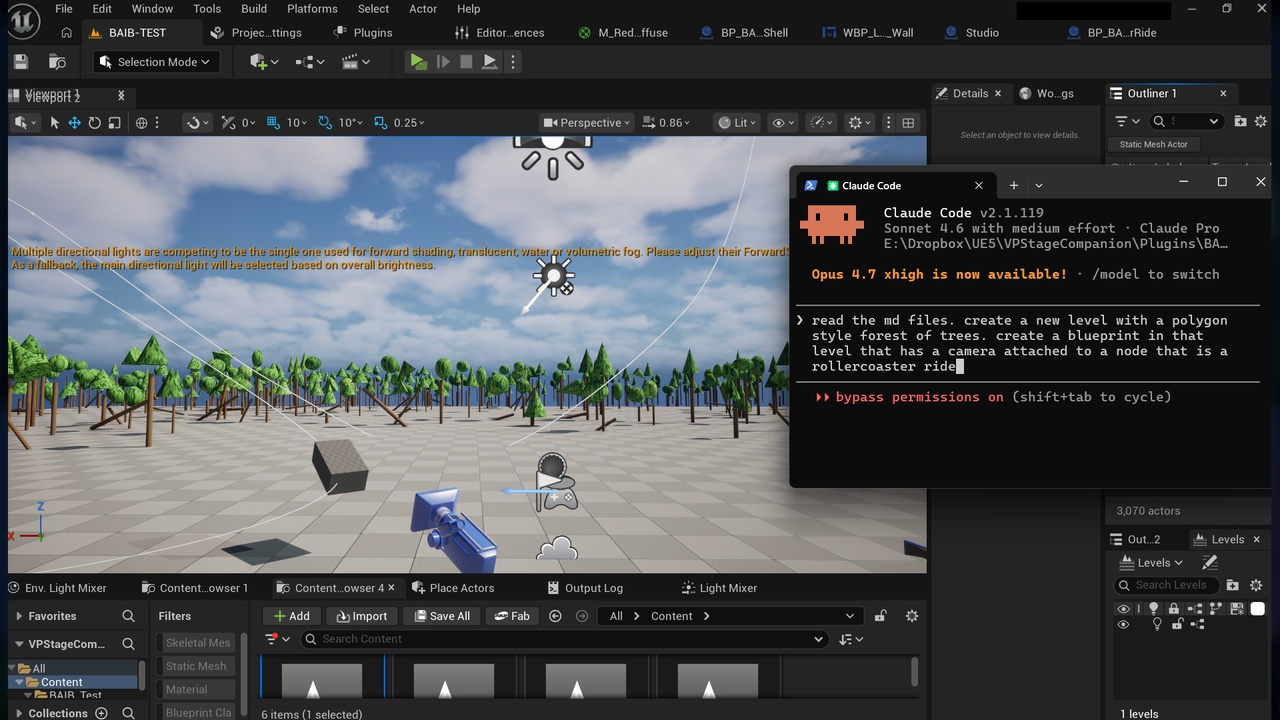The image size is (1280, 720).
Task: Open the Perspective view dropdown
Action: (x=587, y=123)
